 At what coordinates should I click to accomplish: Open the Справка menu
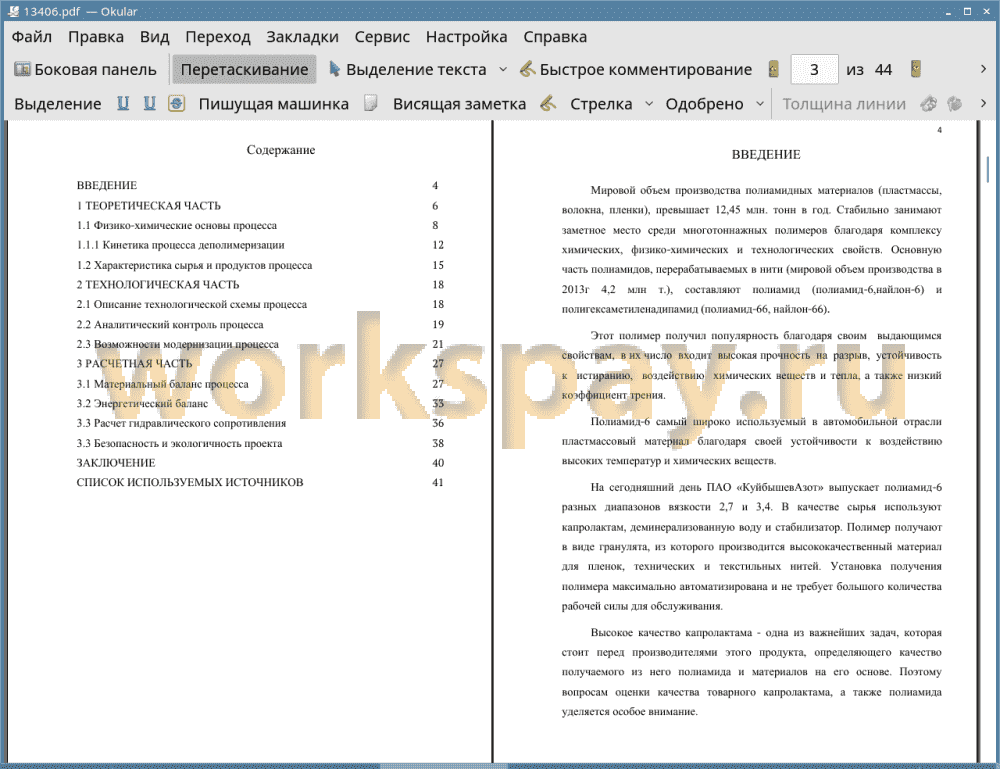555,37
